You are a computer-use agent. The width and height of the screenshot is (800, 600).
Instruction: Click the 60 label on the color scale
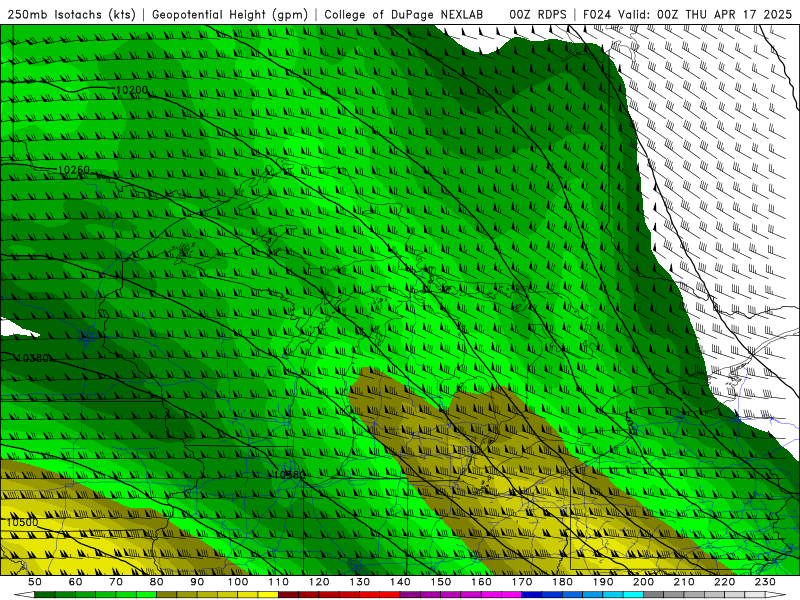(x=76, y=582)
